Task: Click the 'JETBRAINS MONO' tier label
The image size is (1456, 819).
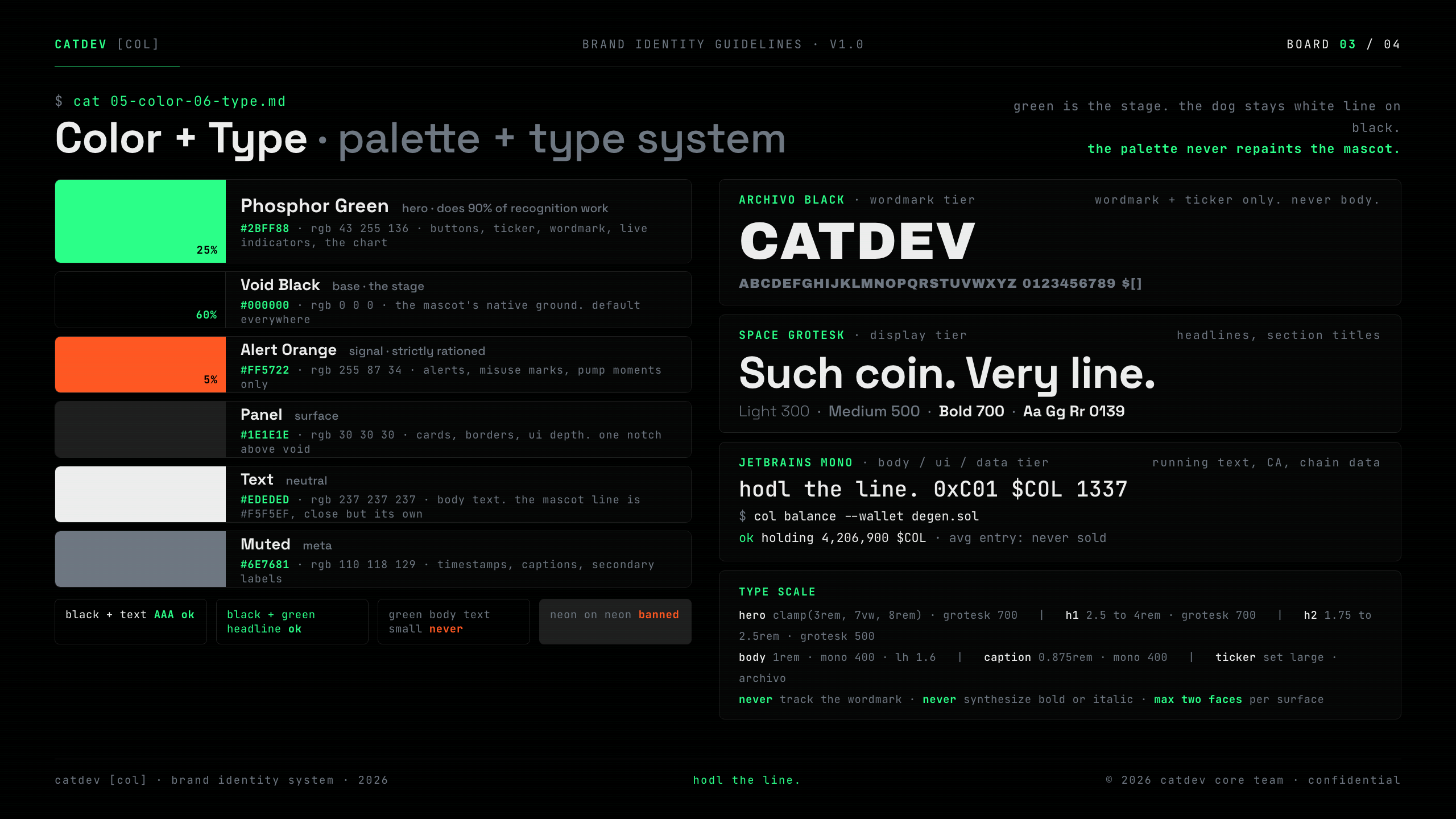Action: click(796, 463)
